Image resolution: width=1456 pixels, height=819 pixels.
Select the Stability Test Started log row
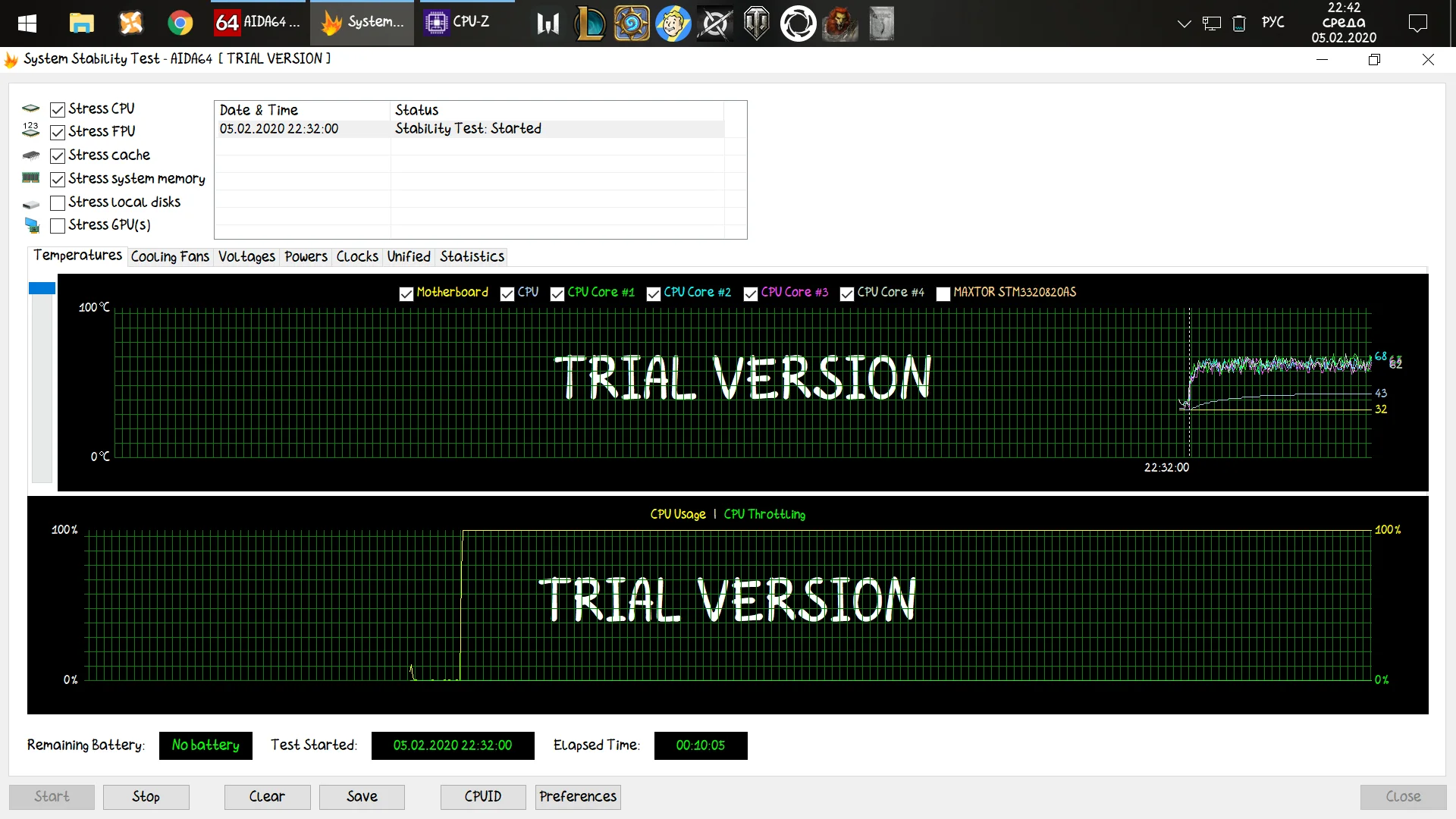coord(468,129)
